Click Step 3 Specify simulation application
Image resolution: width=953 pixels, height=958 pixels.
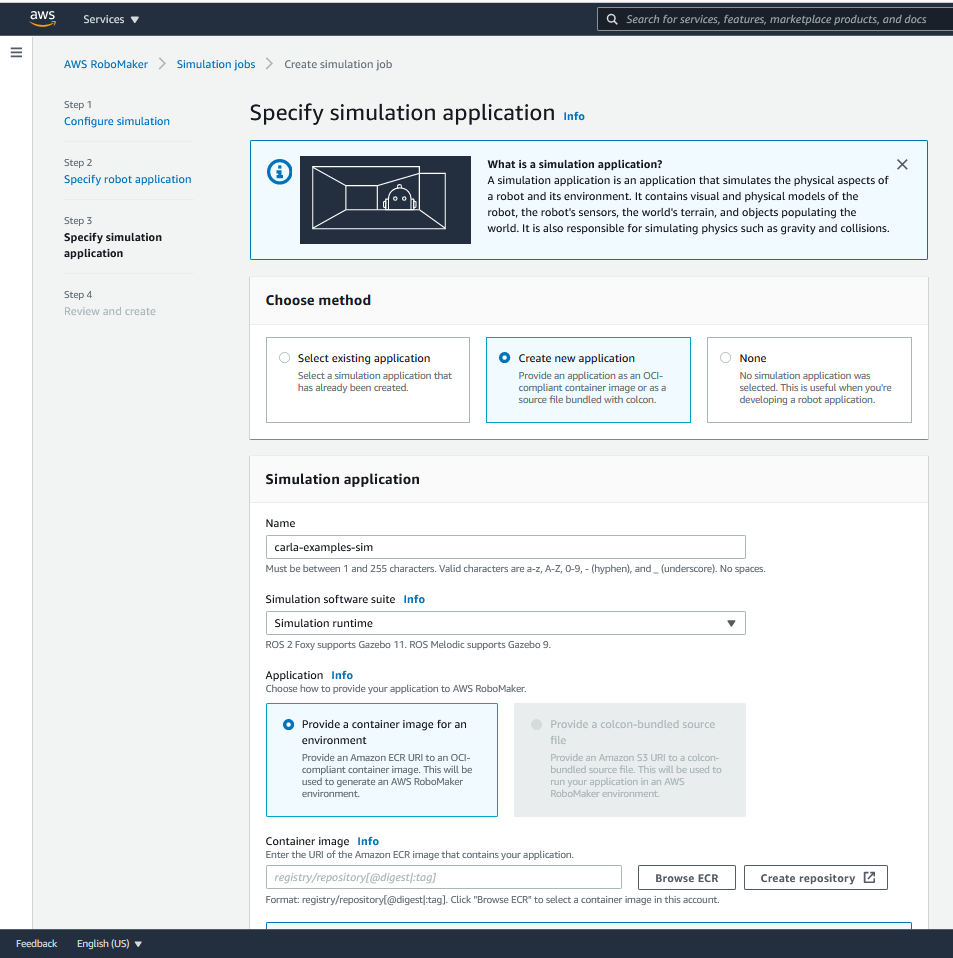click(113, 245)
